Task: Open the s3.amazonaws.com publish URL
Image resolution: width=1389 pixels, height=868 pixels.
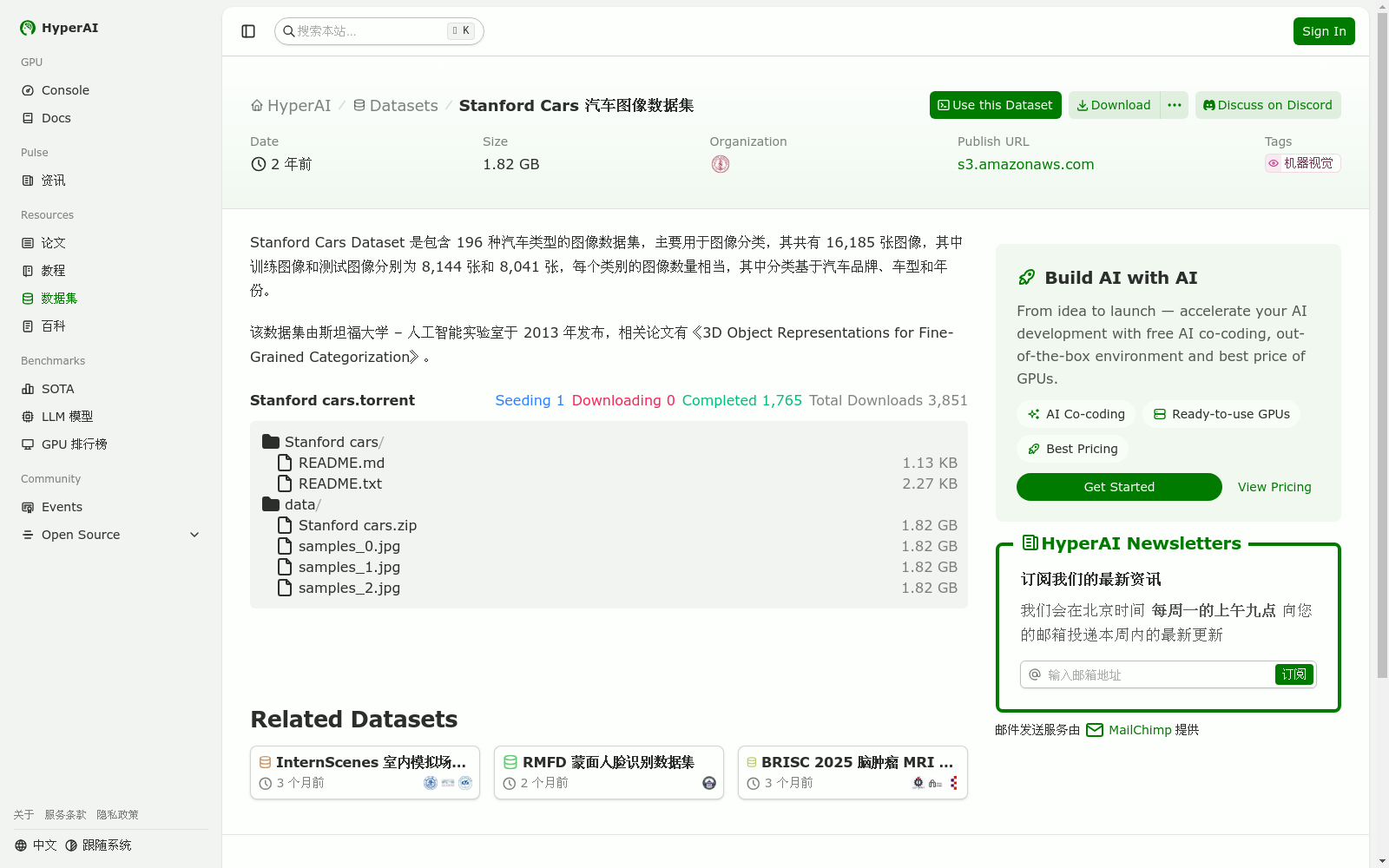Action: (x=1025, y=164)
